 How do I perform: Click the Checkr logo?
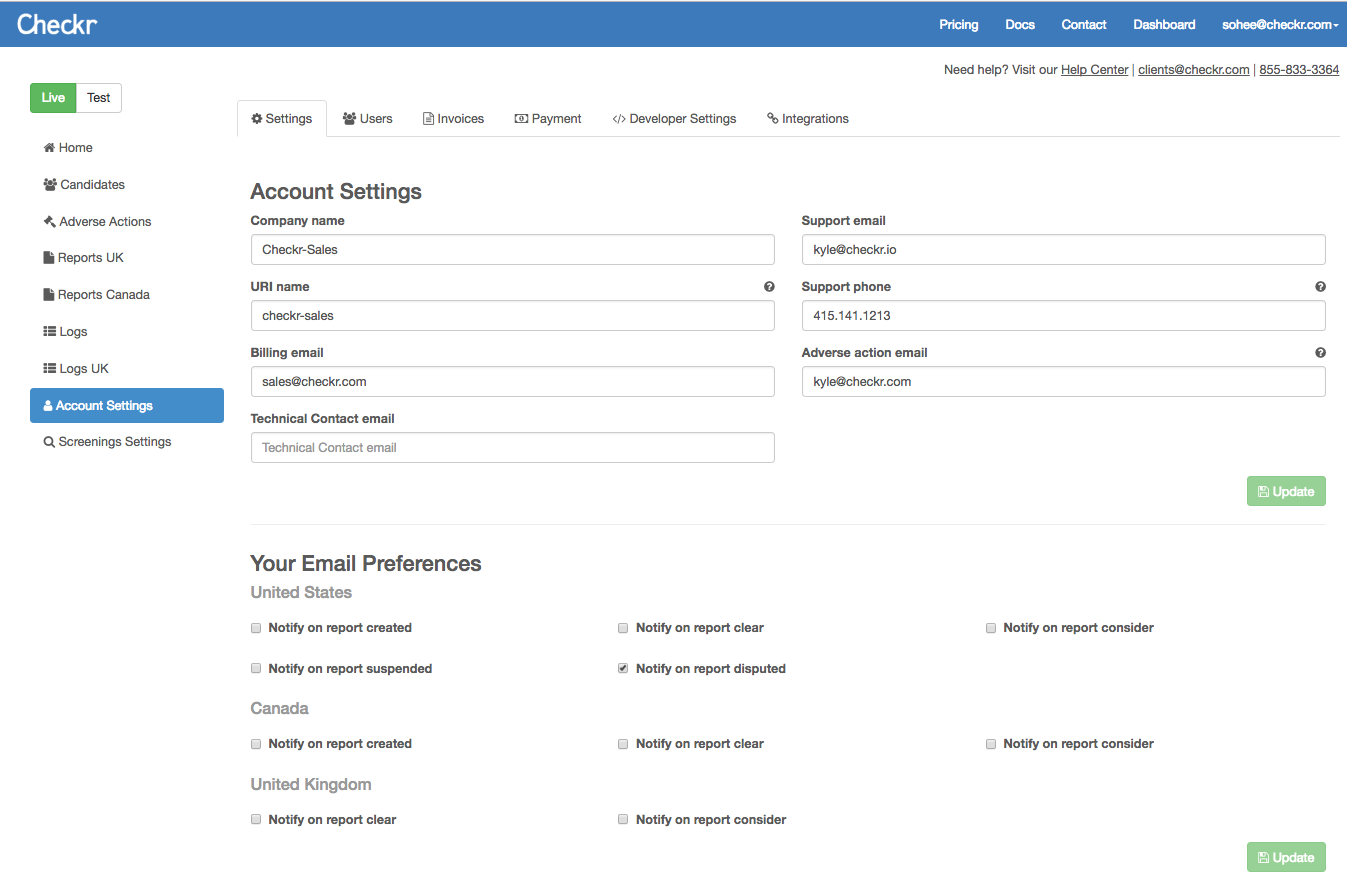pyautogui.click(x=57, y=24)
